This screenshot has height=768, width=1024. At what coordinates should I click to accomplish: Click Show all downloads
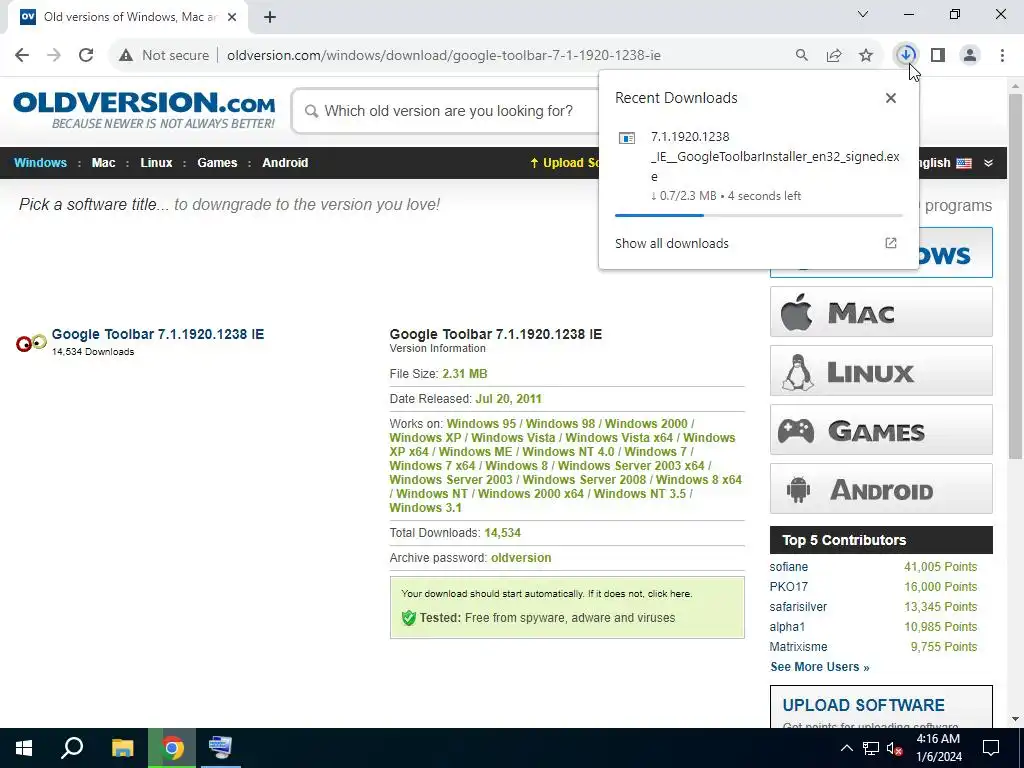671,243
